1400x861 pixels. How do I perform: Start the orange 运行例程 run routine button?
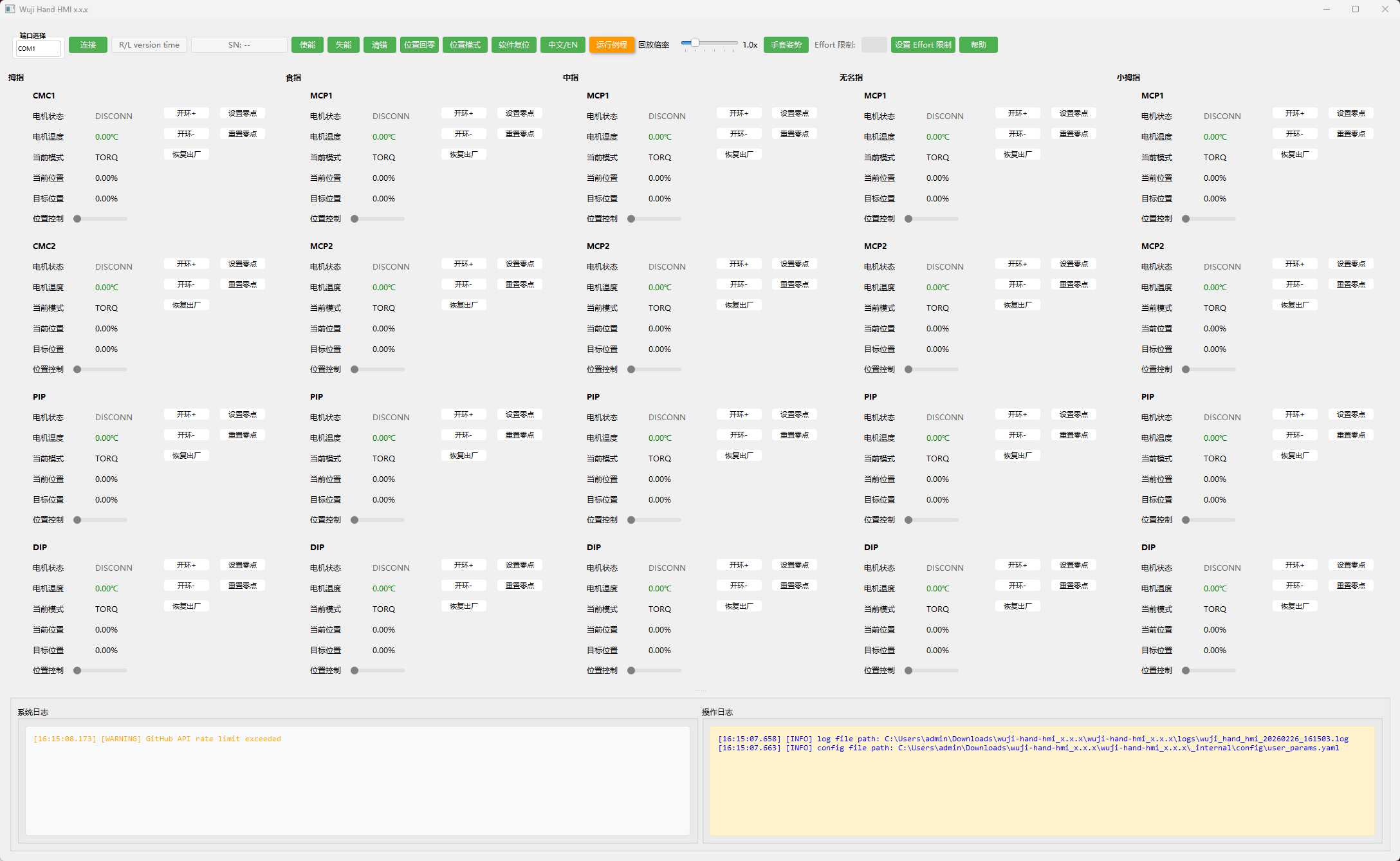[x=612, y=45]
